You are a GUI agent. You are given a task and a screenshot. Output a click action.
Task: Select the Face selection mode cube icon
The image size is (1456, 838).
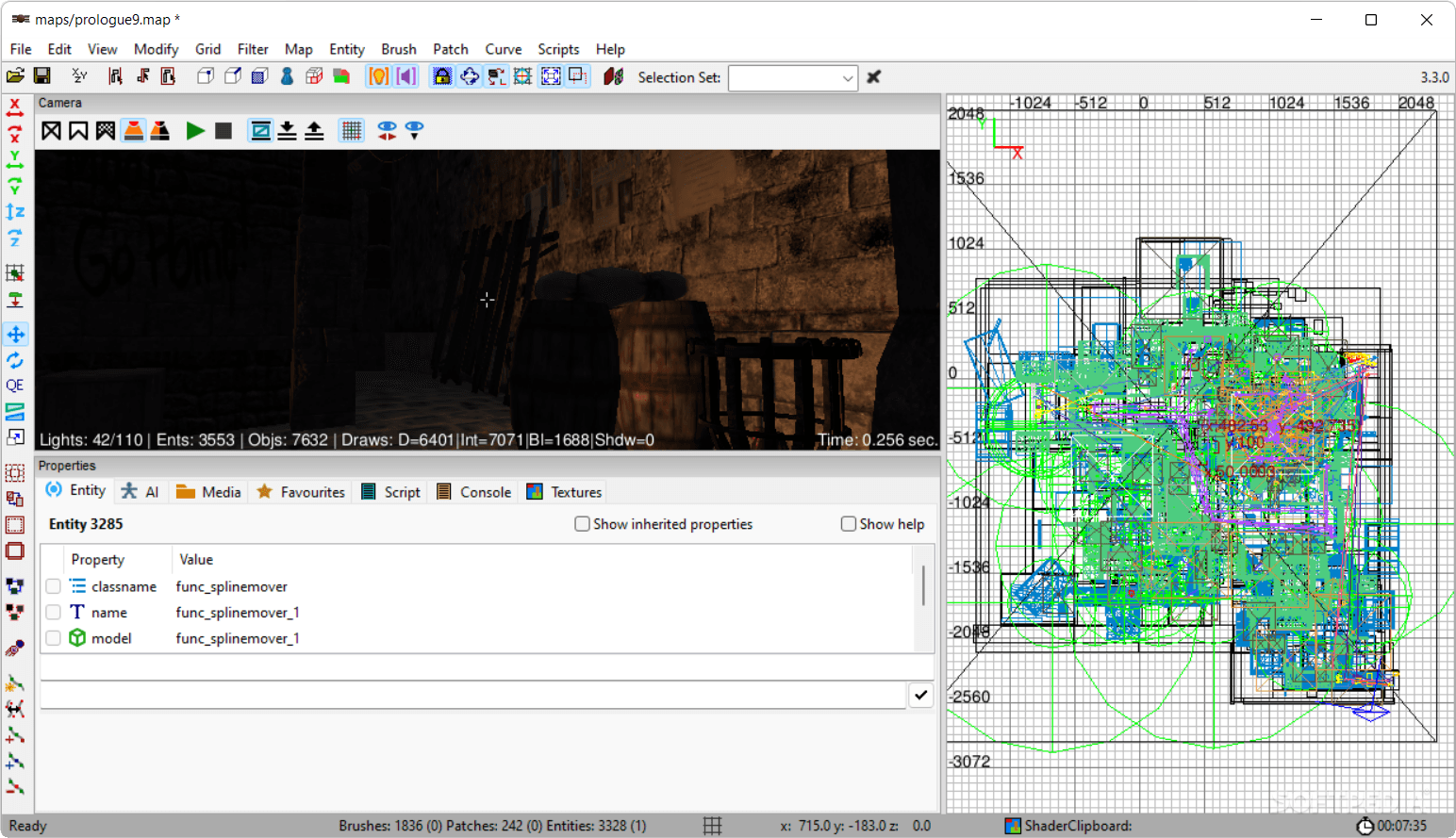pos(260,76)
